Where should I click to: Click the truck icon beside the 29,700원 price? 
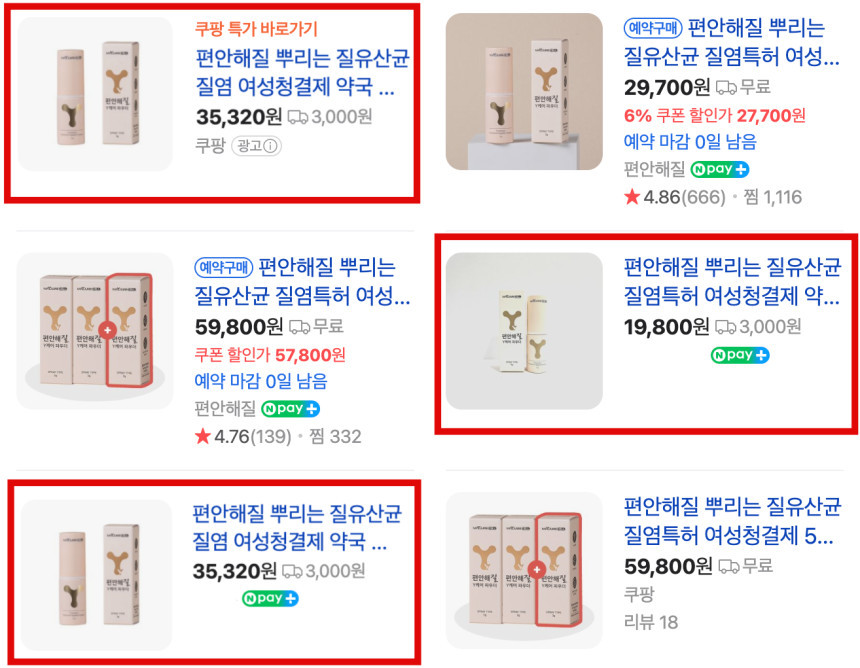pos(726,87)
